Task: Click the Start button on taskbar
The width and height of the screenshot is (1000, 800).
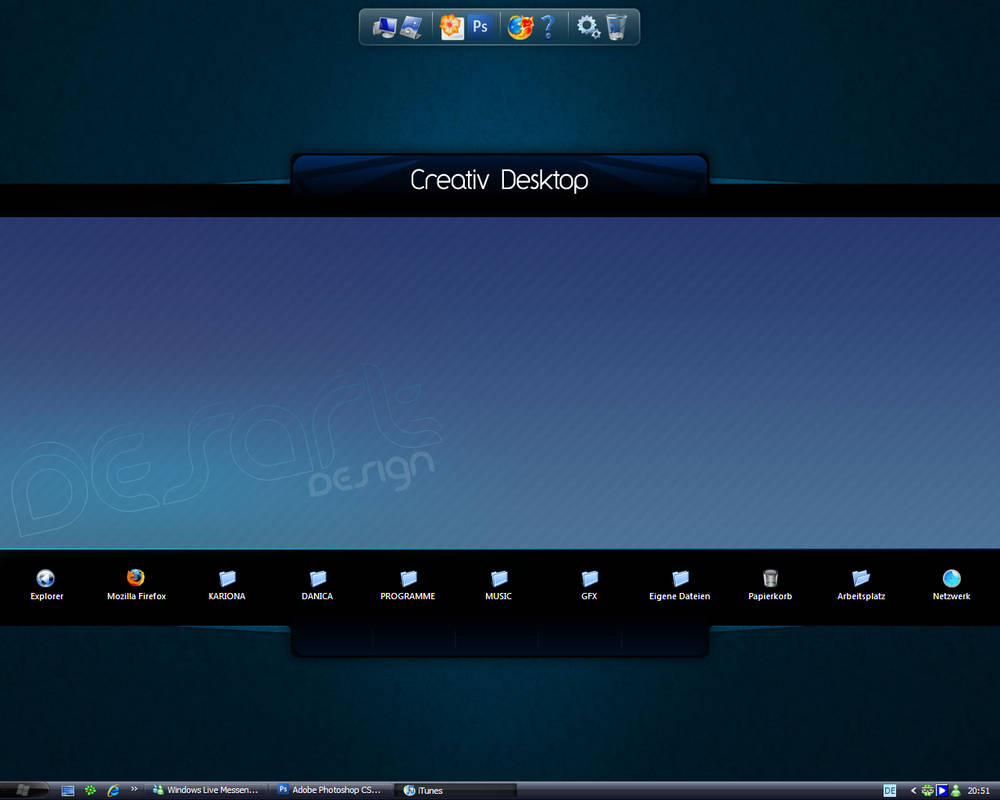Action: click(x=24, y=790)
